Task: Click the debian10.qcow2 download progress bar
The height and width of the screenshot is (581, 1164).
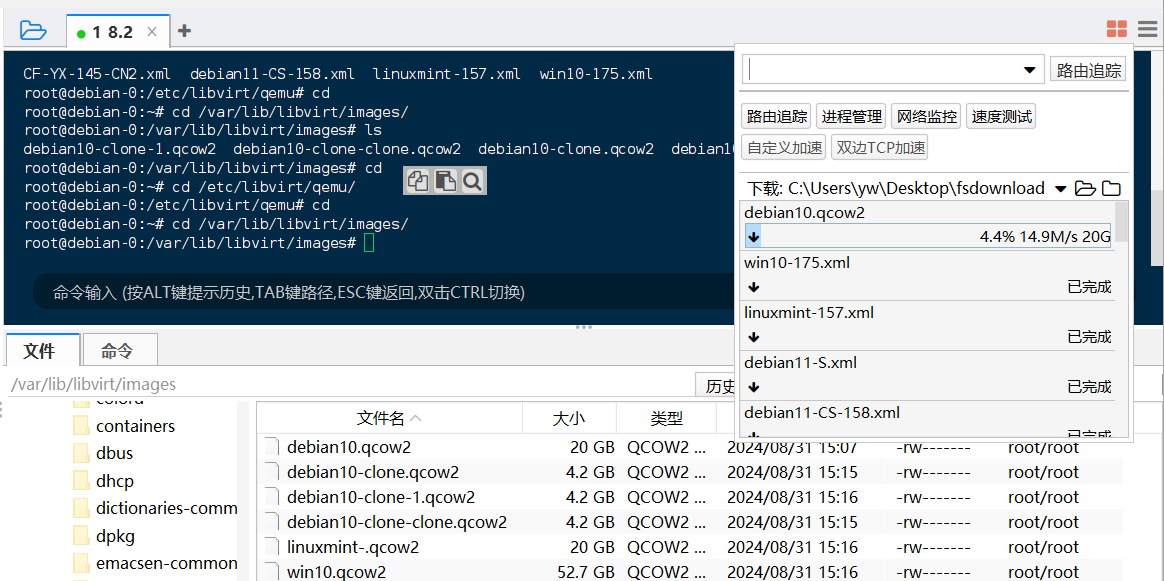Action: 927,237
